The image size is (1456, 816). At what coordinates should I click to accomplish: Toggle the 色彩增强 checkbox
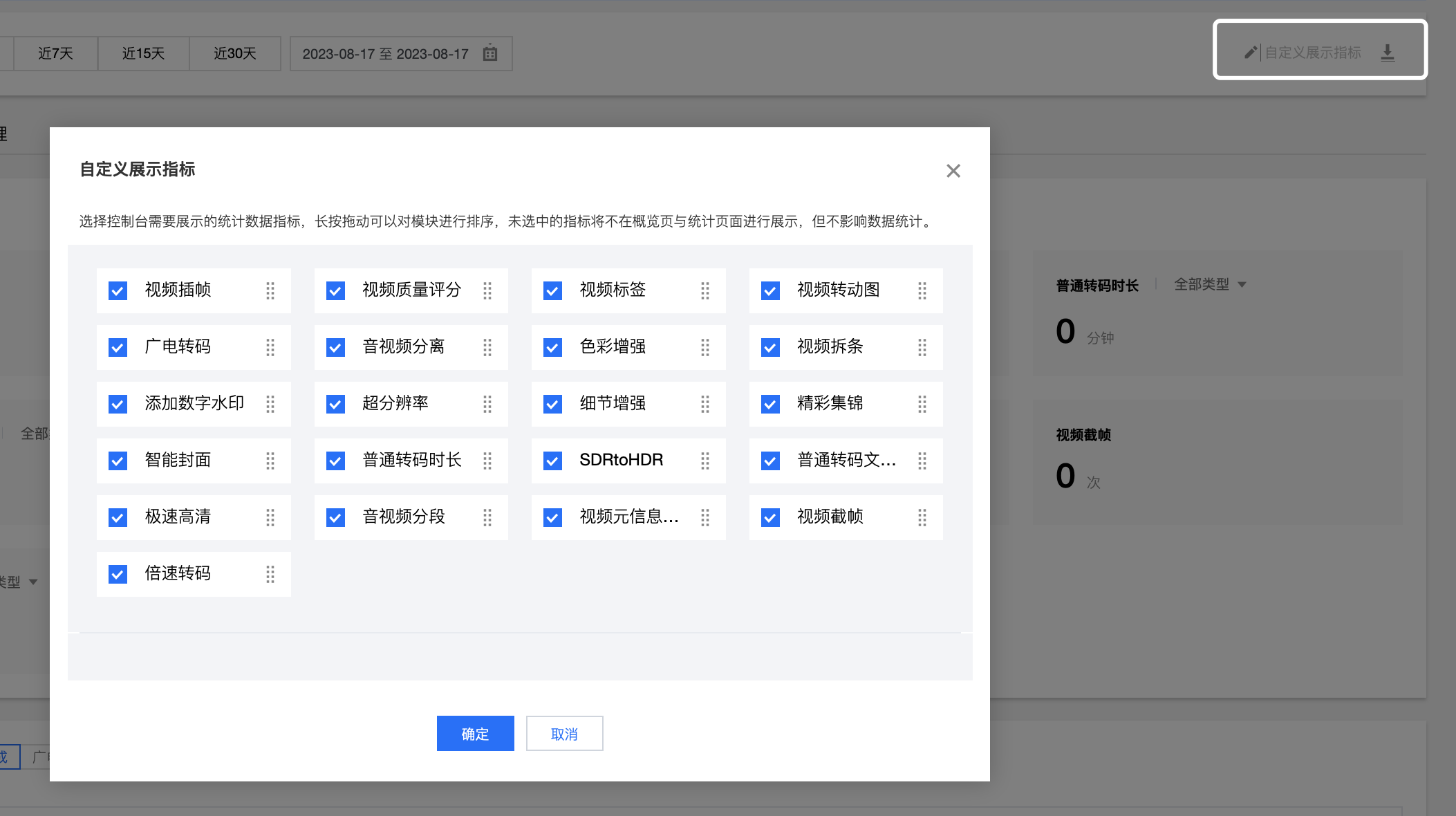pos(552,347)
